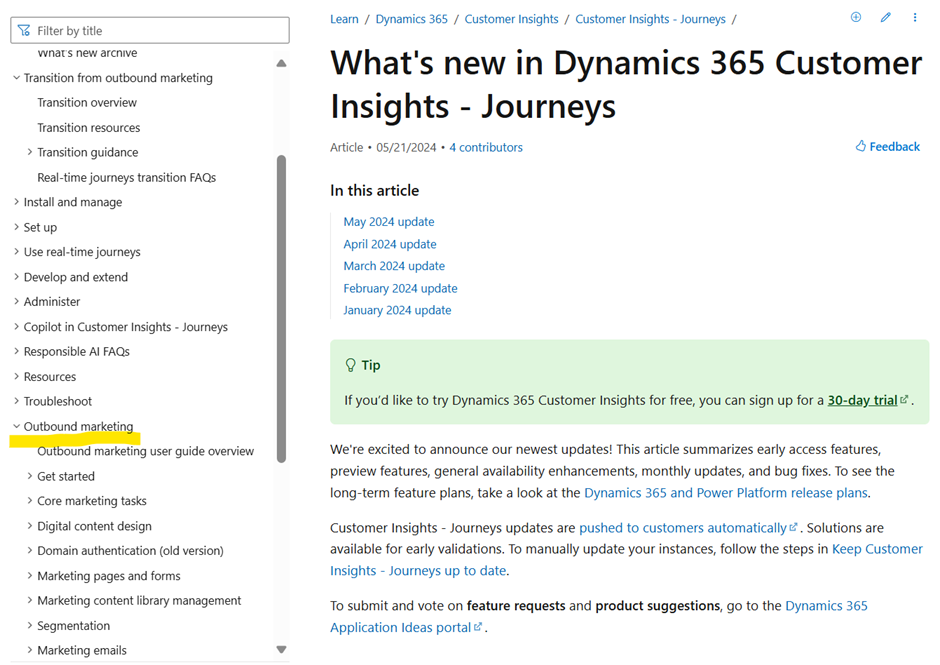Click the Learn breadcrumb link
This screenshot has height=665, width=940.
click(x=344, y=19)
